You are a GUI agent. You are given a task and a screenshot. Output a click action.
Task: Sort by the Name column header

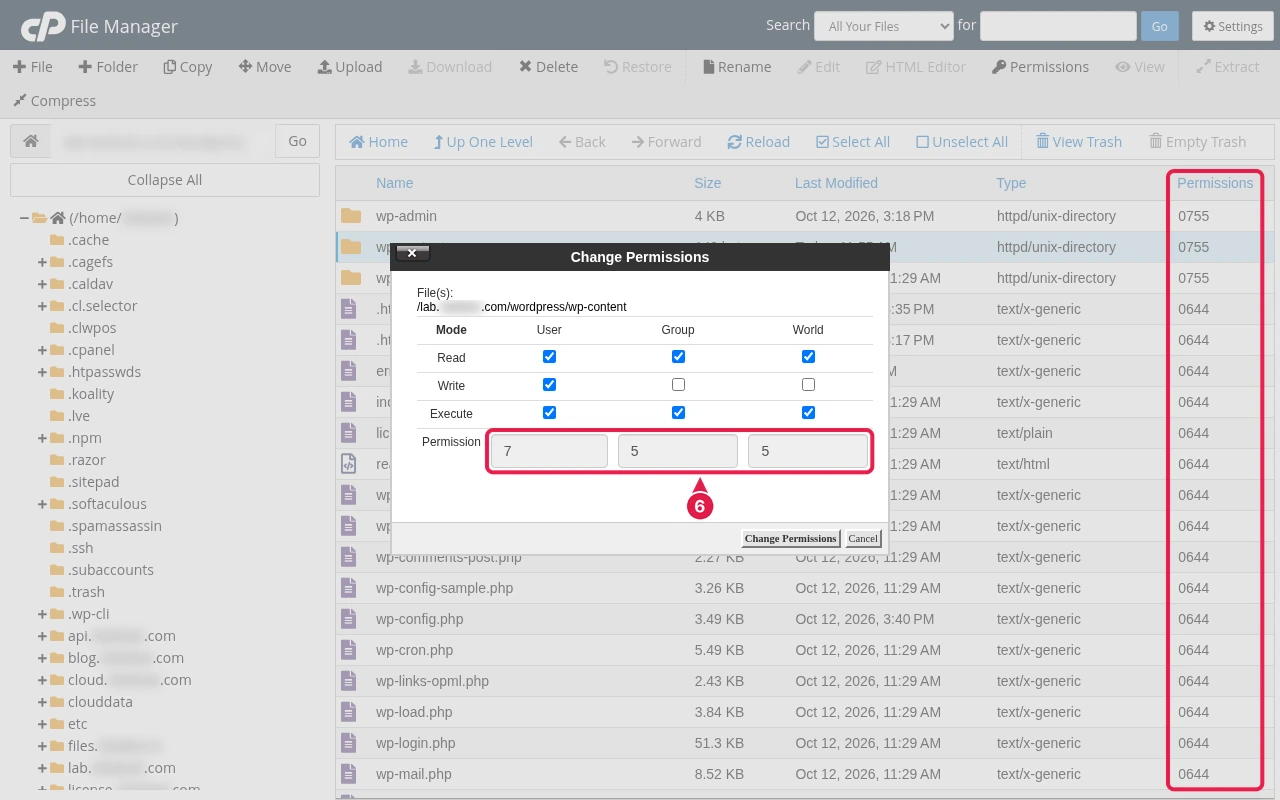point(394,183)
